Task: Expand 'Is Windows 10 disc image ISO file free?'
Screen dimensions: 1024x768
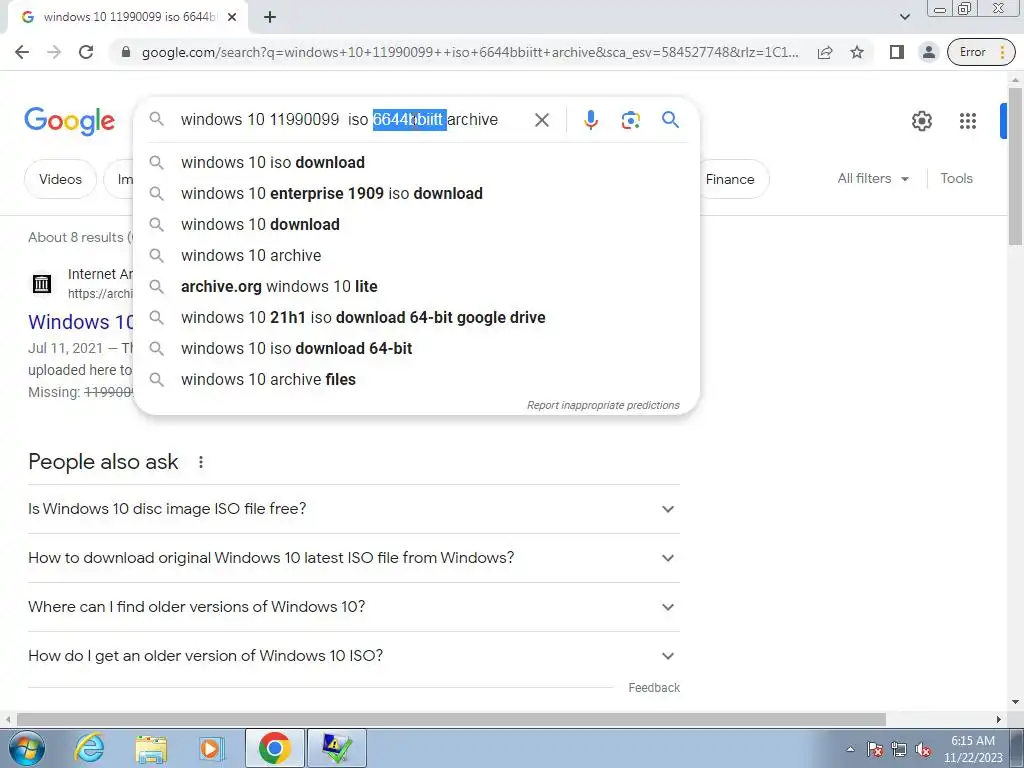Action: [x=353, y=509]
